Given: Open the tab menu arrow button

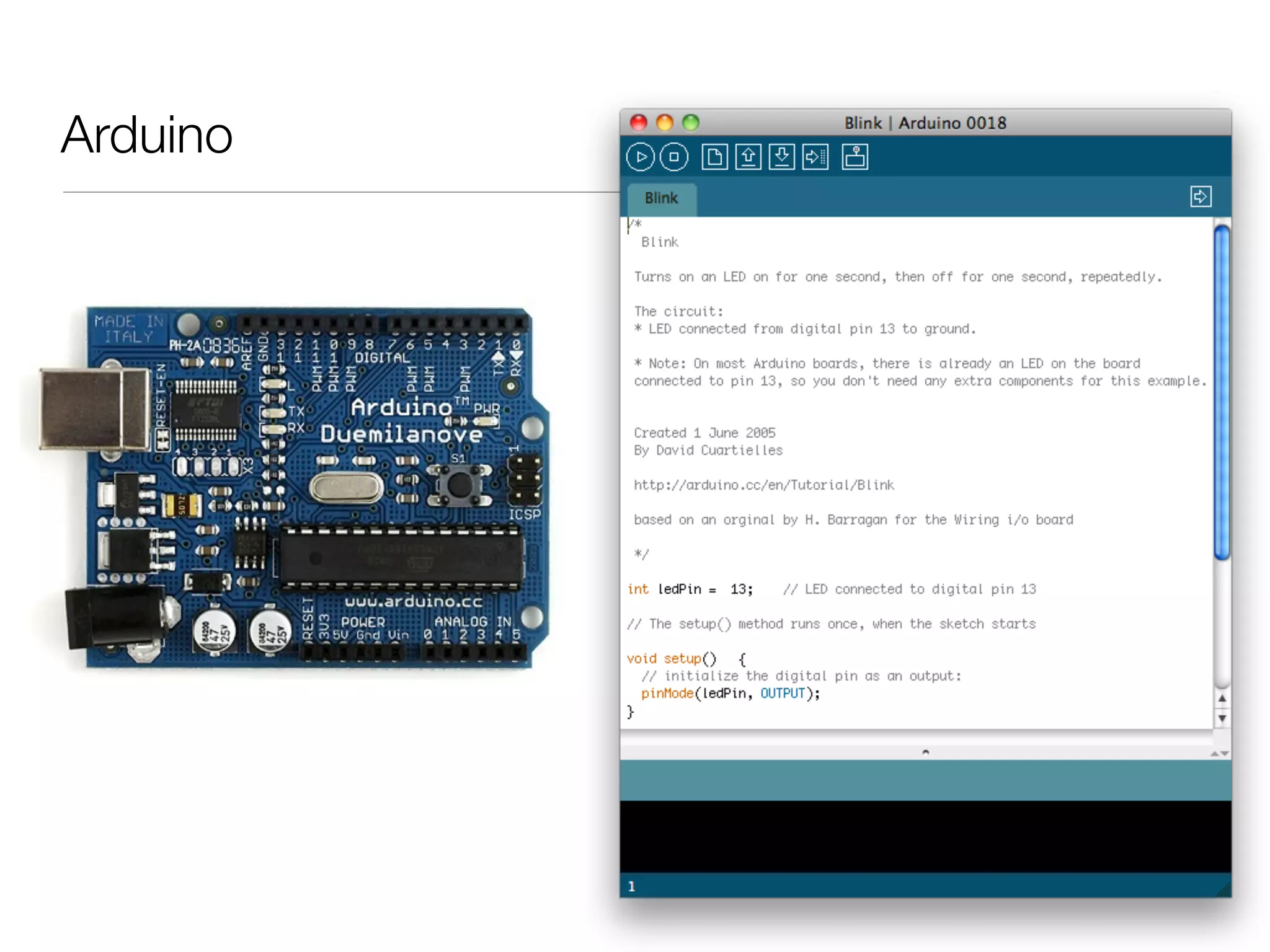Looking at the screenshot, I should point(1201,197).
